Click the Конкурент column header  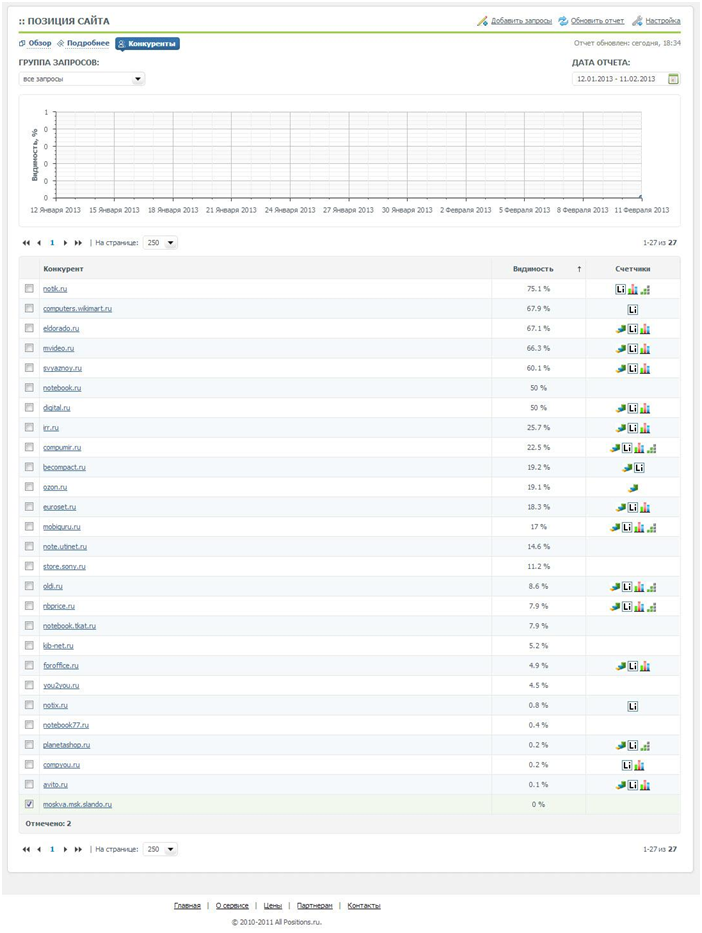(x=63, y=269)
